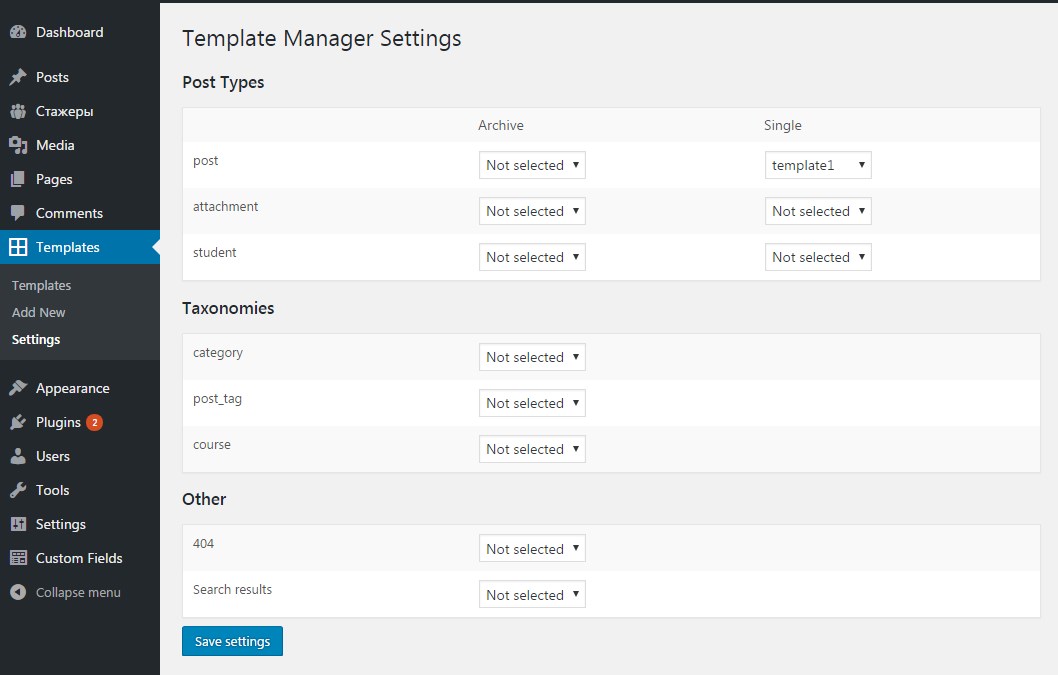Click the Media icon in sidebar
The image size is (1058, 675).
pyautogui.click(x=18, y=145)
